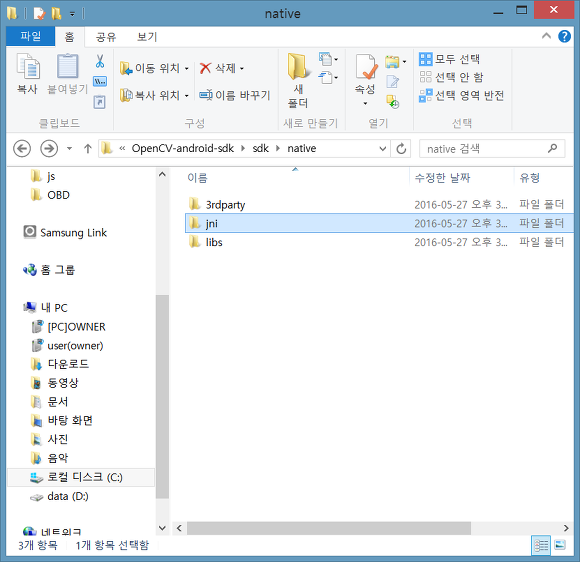Click the Delete (삭제) button
The width and height of the screenshot is (580, 562).
(218, 68)
